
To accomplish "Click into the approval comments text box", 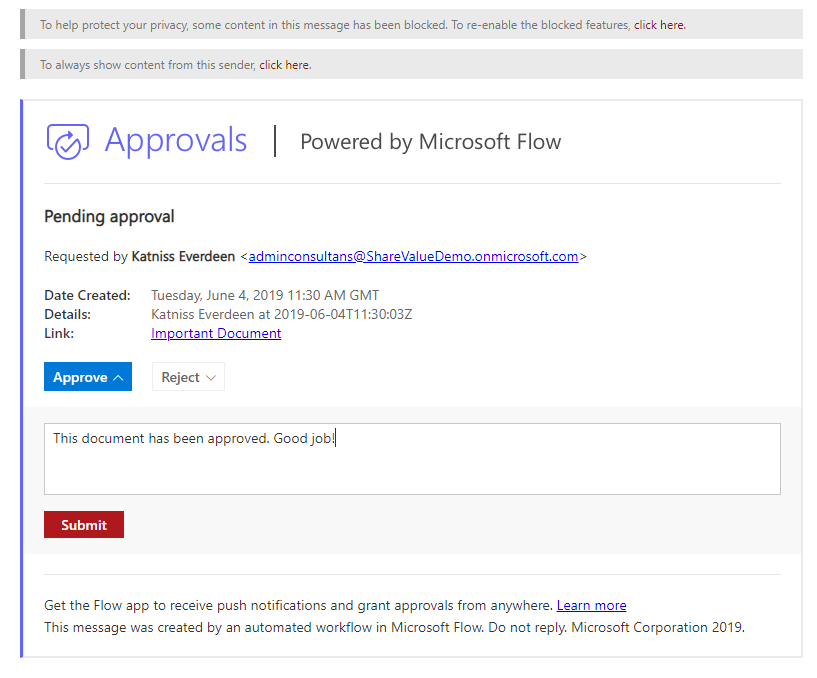I will [412, 459].
